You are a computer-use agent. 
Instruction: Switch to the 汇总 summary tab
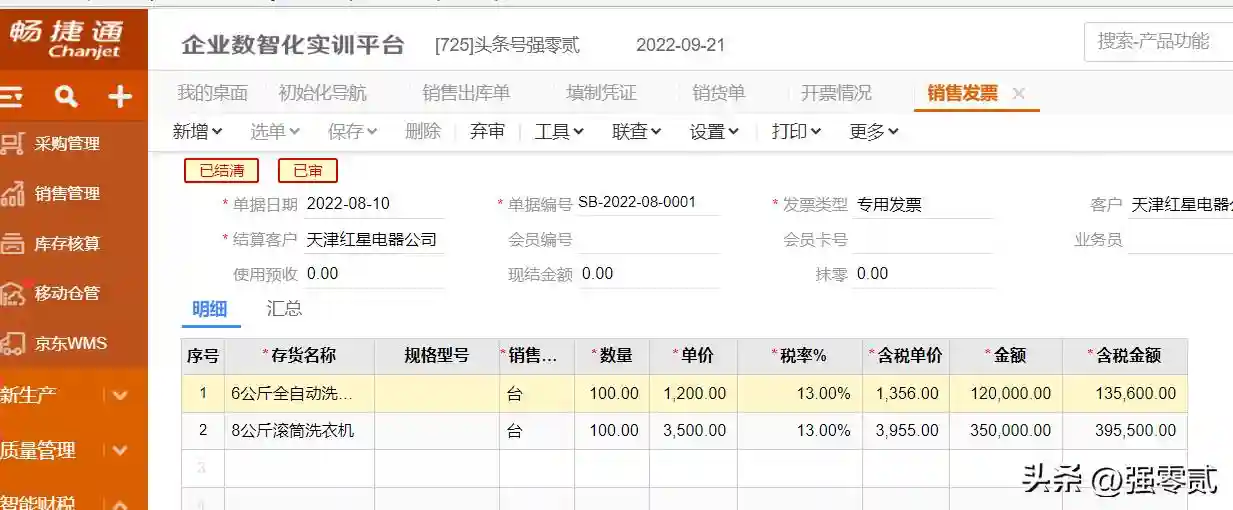click(284, 309)
